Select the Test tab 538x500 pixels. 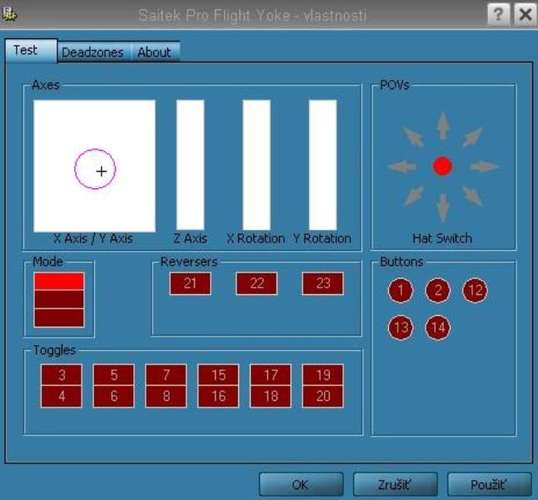(x=31, y=50)
